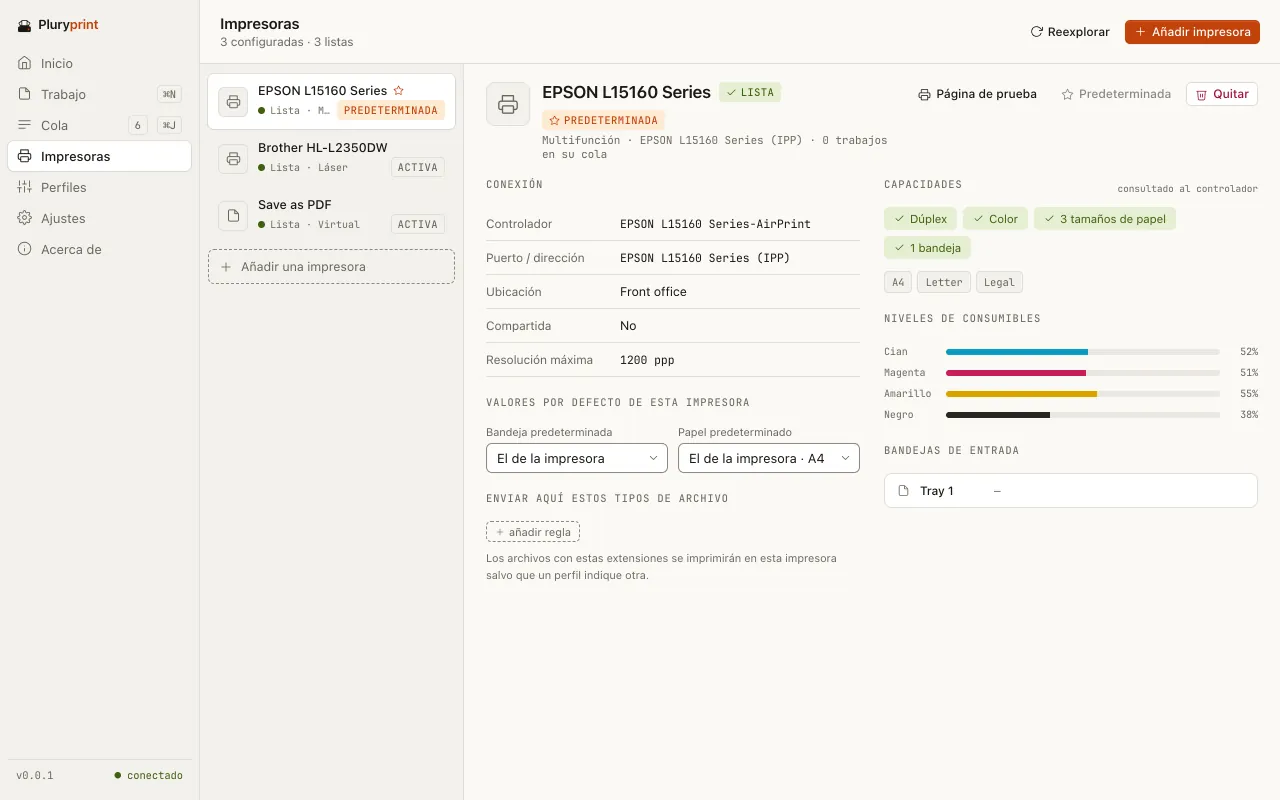Click the LISTA status badge in header
This screenshot has height=800, width=1280.
click(750, 92)
